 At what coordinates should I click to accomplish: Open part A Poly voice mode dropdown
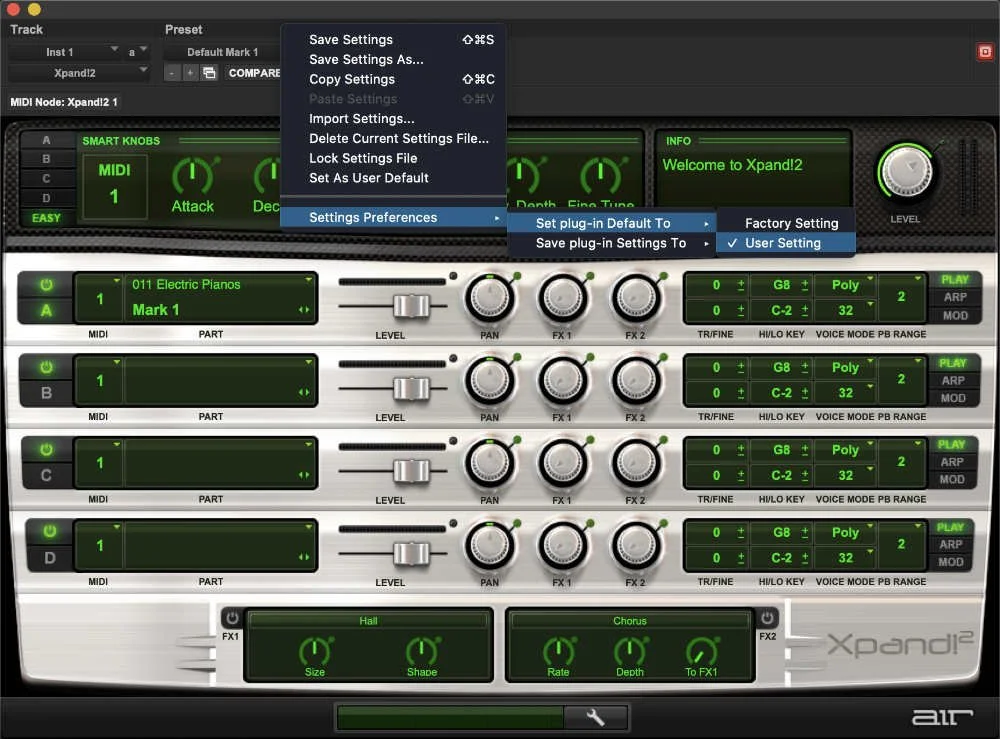(x=845, y=285)
